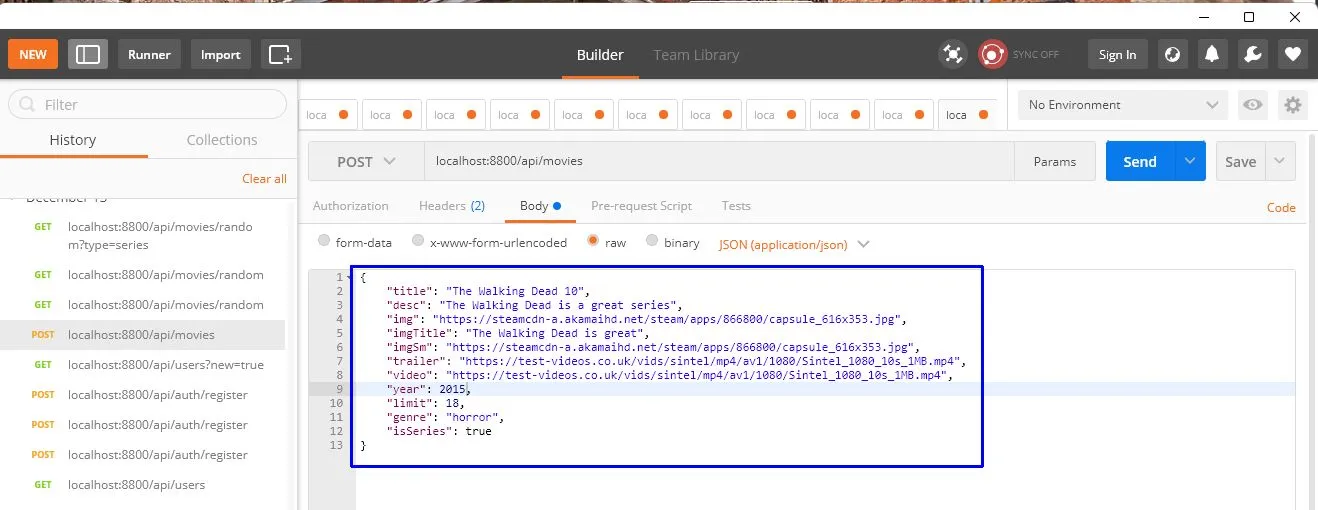
Task: Switch to the Team Library tab
Action: tap(696, 55)
